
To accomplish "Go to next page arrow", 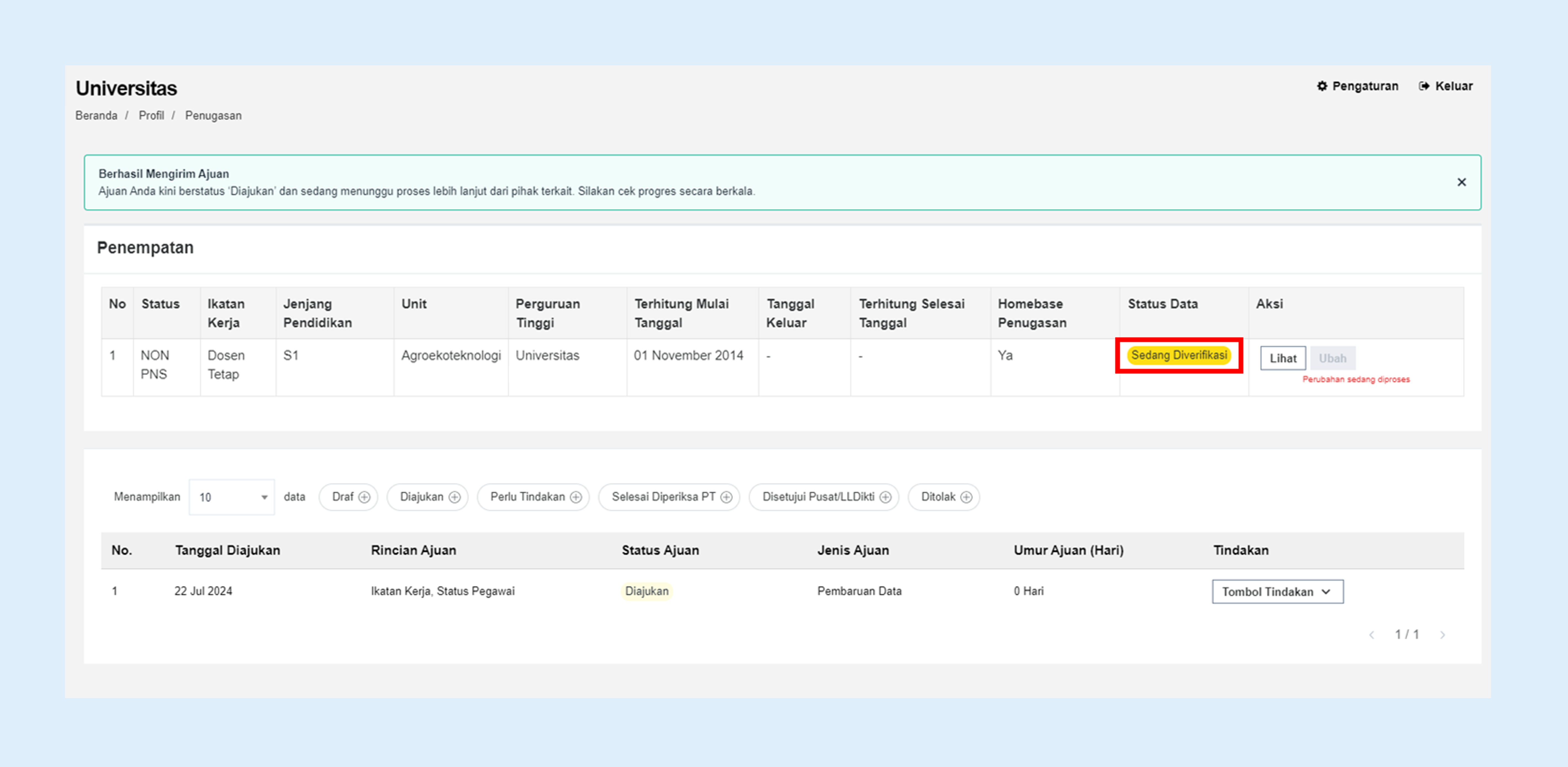I will (x=1442, y=635).
